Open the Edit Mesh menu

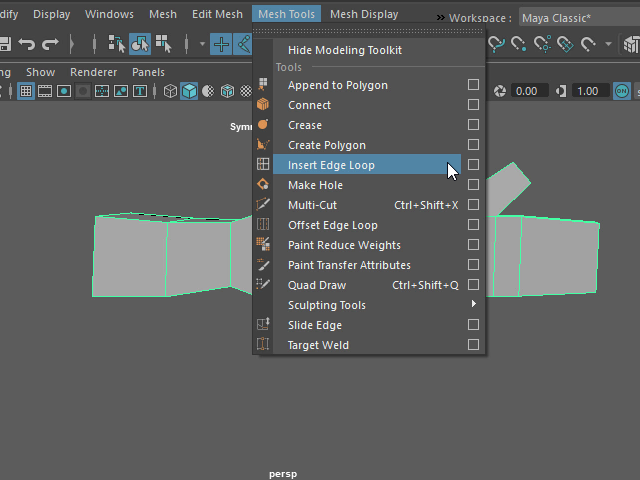click(x=217, y=14)
